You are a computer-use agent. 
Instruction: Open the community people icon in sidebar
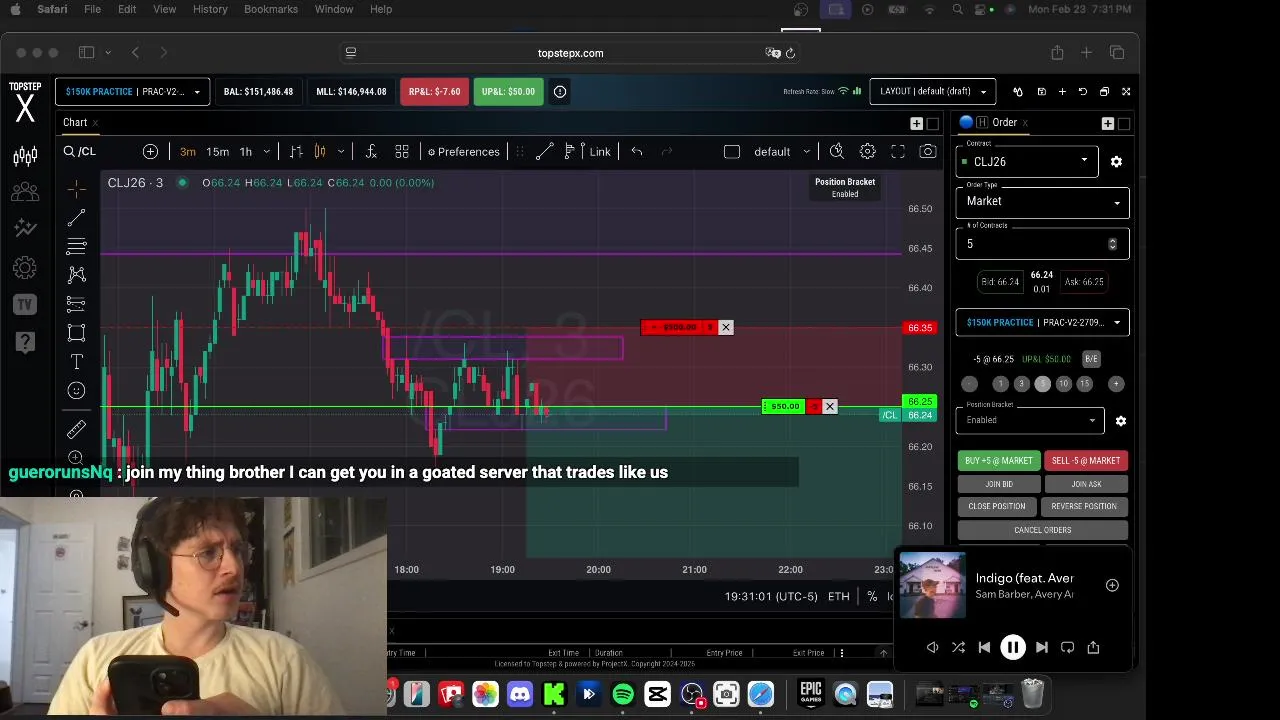point(25,192)
